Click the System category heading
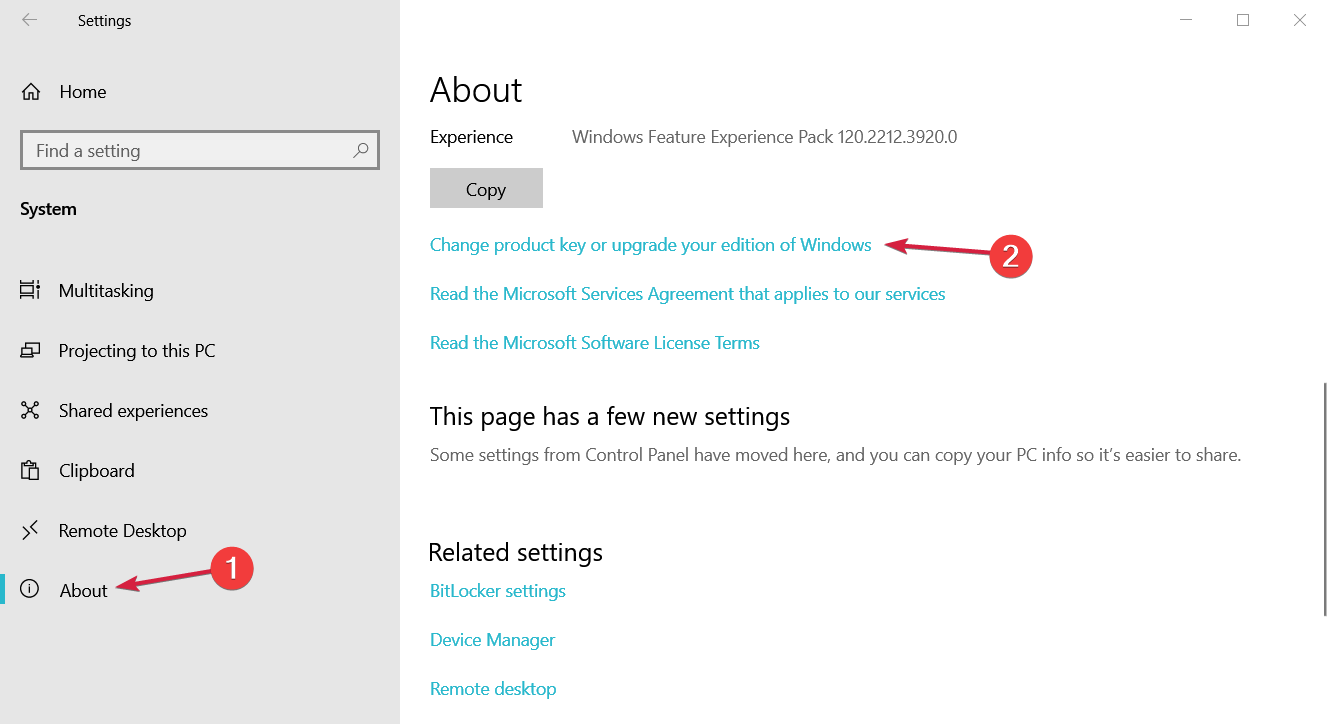 (48, 209)
